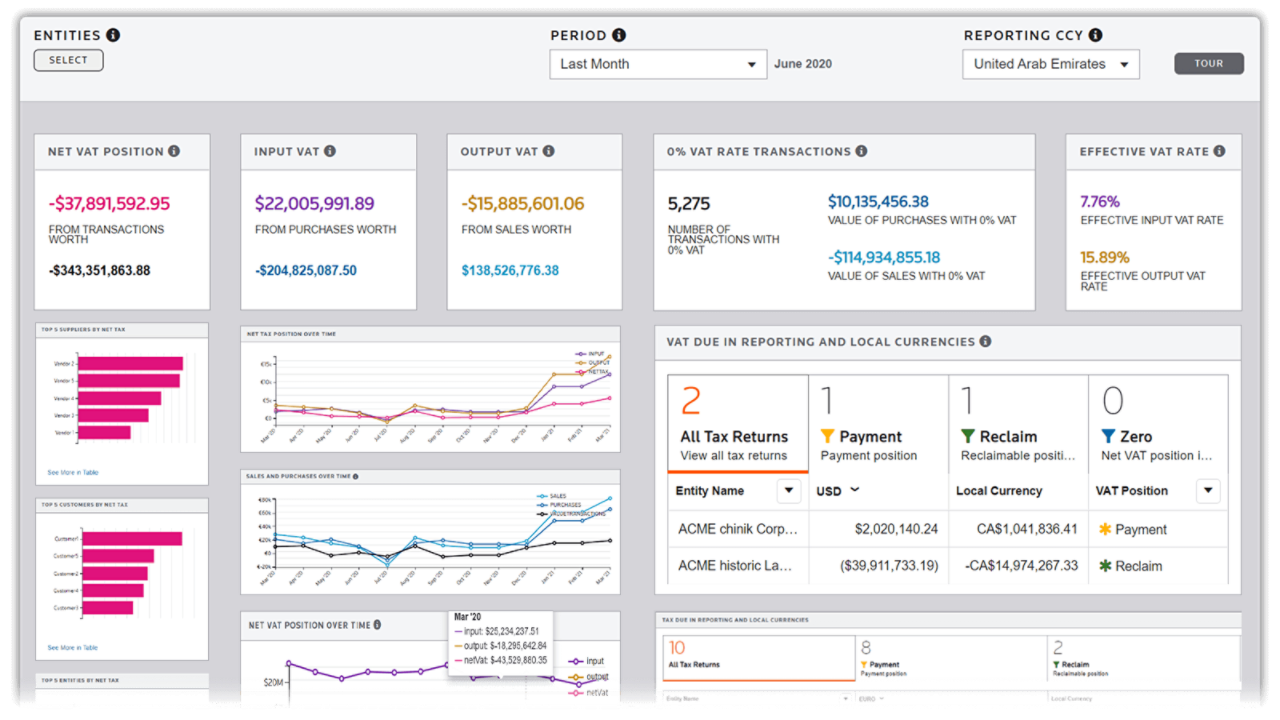The height and width of the screenshot is (720, 1280).
Task: Click the Reporting CCY info icon
Action: [x=1096, y=35]
